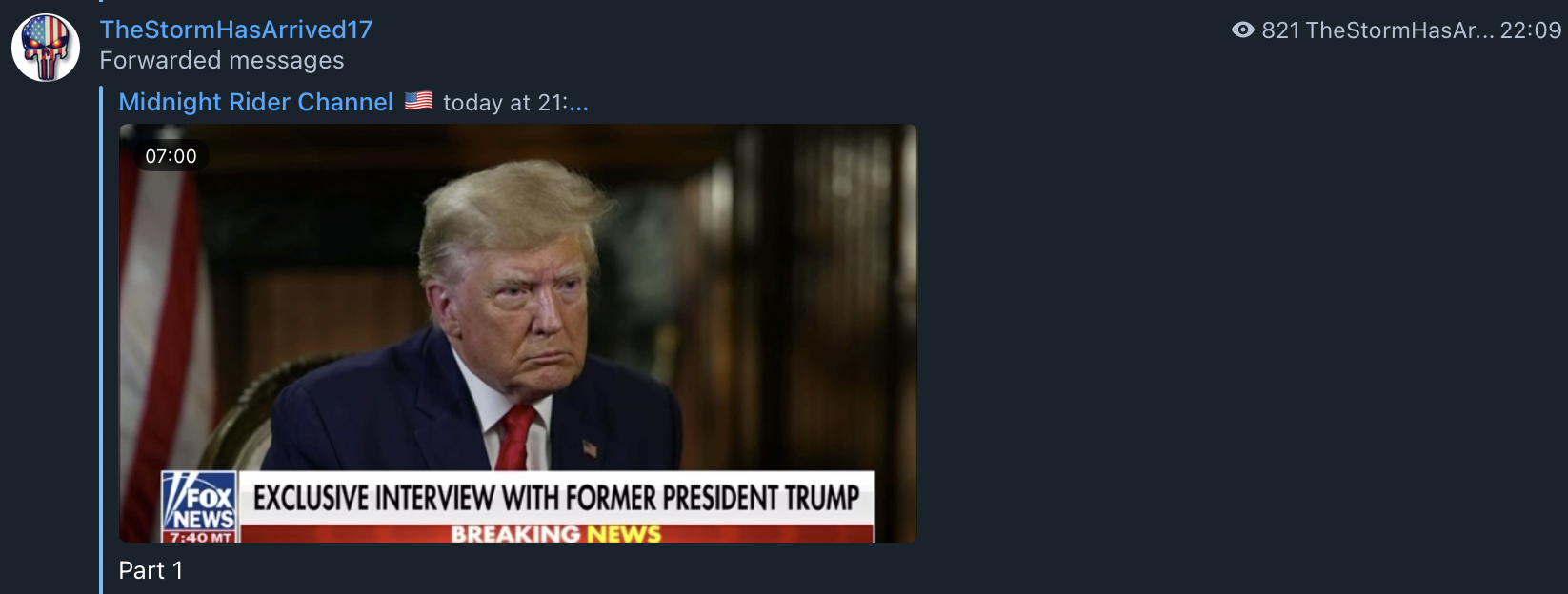Click the 07:00 video duration badge
Screen dimensions: 1568x594
coord(171,156)
